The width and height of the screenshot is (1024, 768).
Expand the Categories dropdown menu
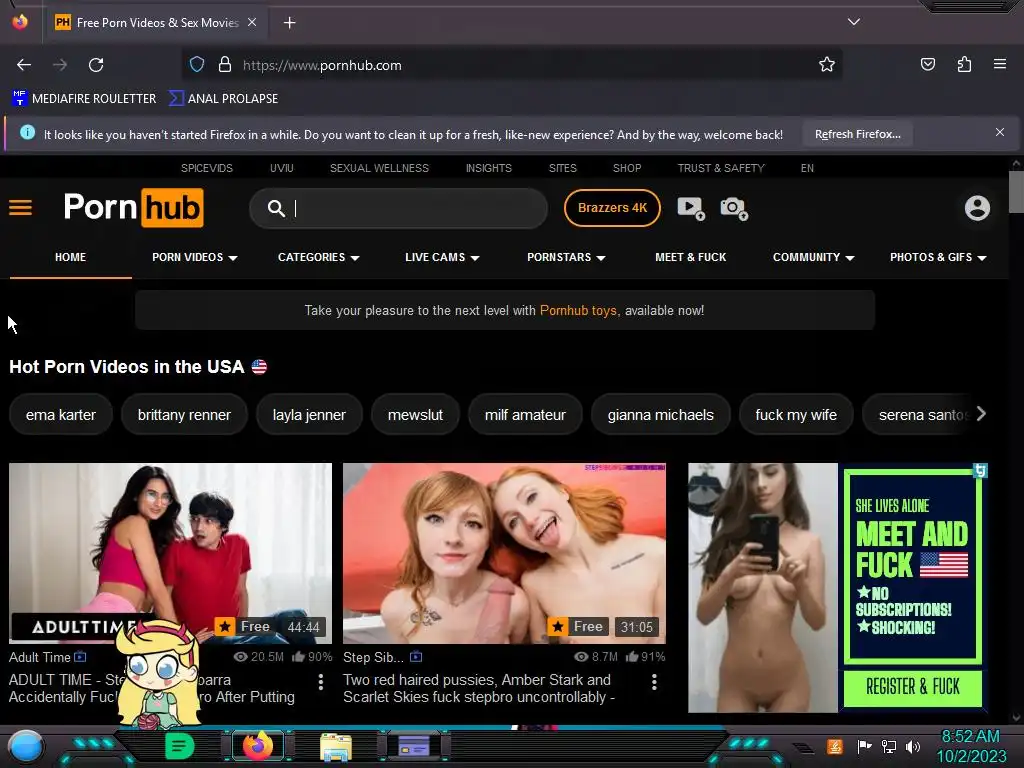tap(319, 257)
